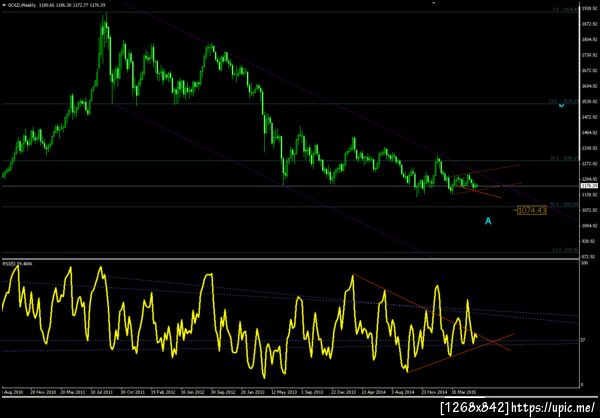Click the 30 Sep 2012 date label

click(x=223, y=393)
